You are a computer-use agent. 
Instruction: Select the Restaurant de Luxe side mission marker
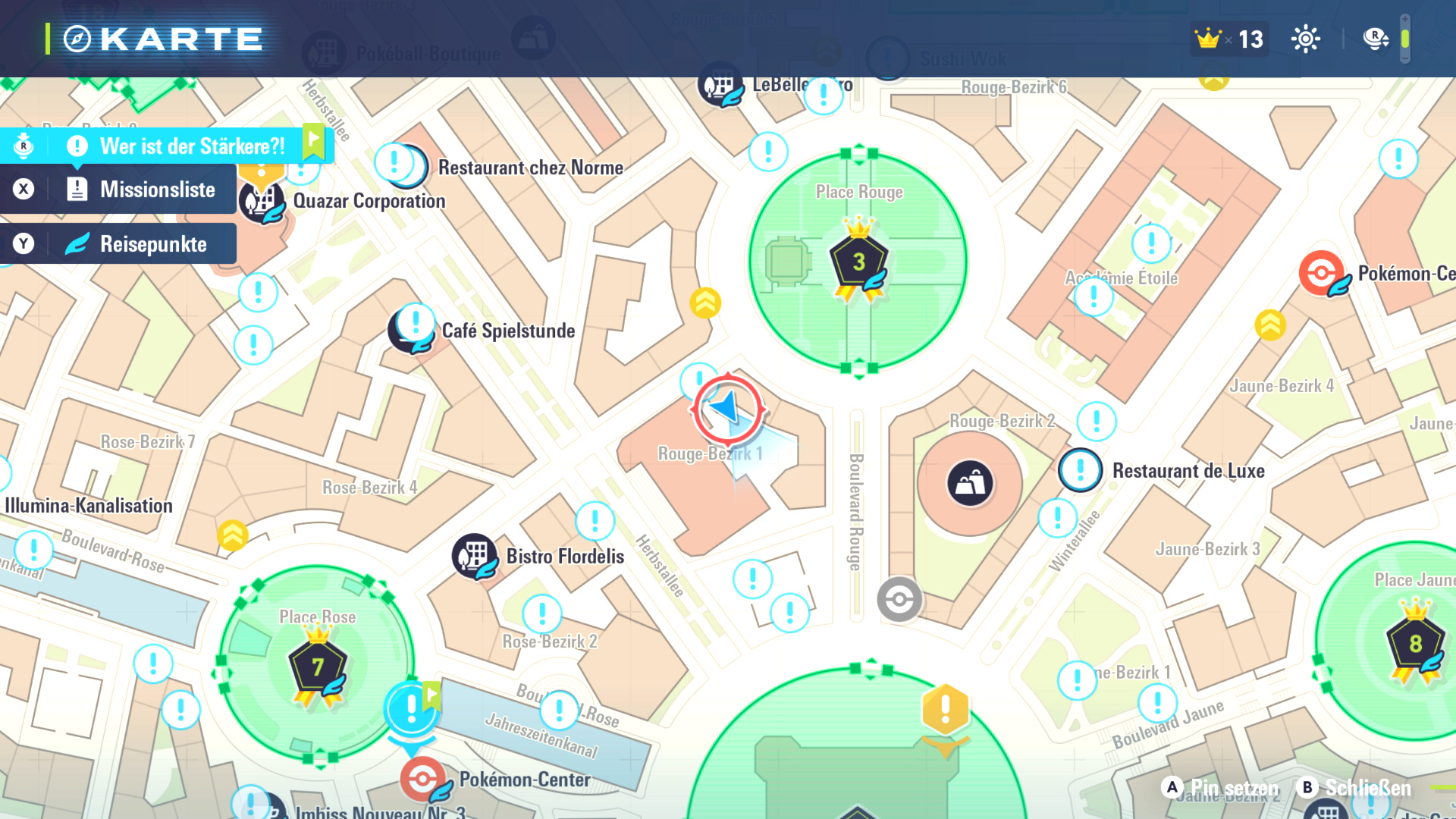1080,470
